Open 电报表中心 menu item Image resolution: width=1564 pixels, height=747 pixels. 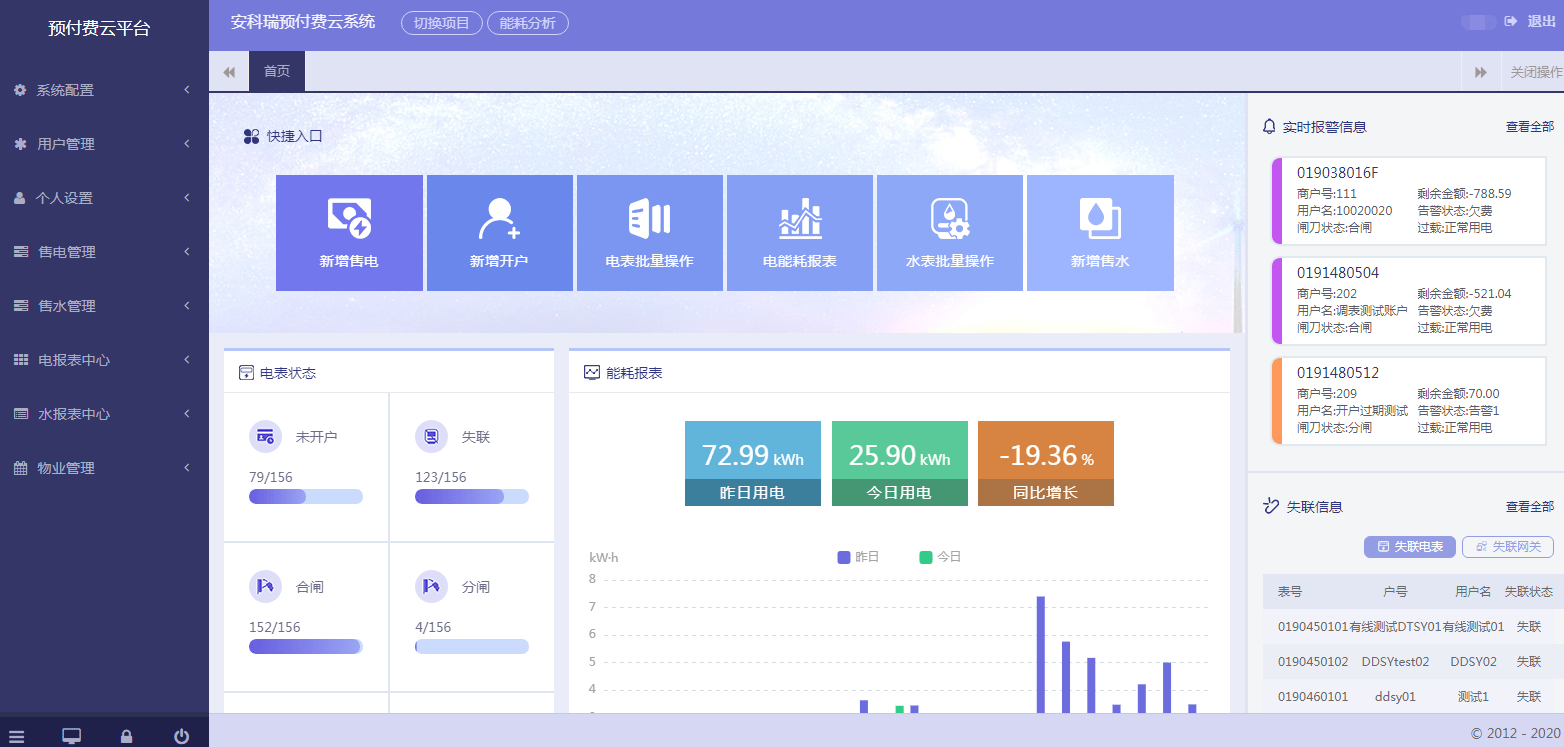104,360
